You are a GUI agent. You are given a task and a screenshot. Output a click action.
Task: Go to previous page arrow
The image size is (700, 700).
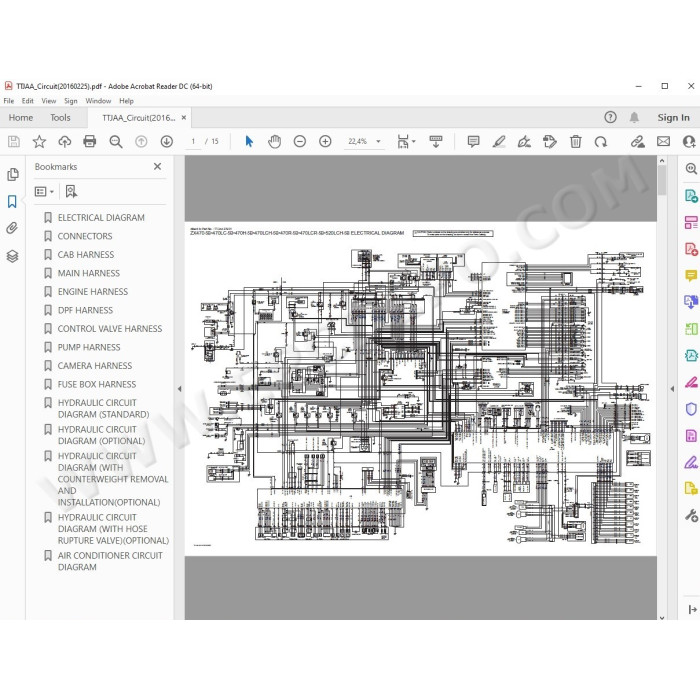tap(141, 142)
